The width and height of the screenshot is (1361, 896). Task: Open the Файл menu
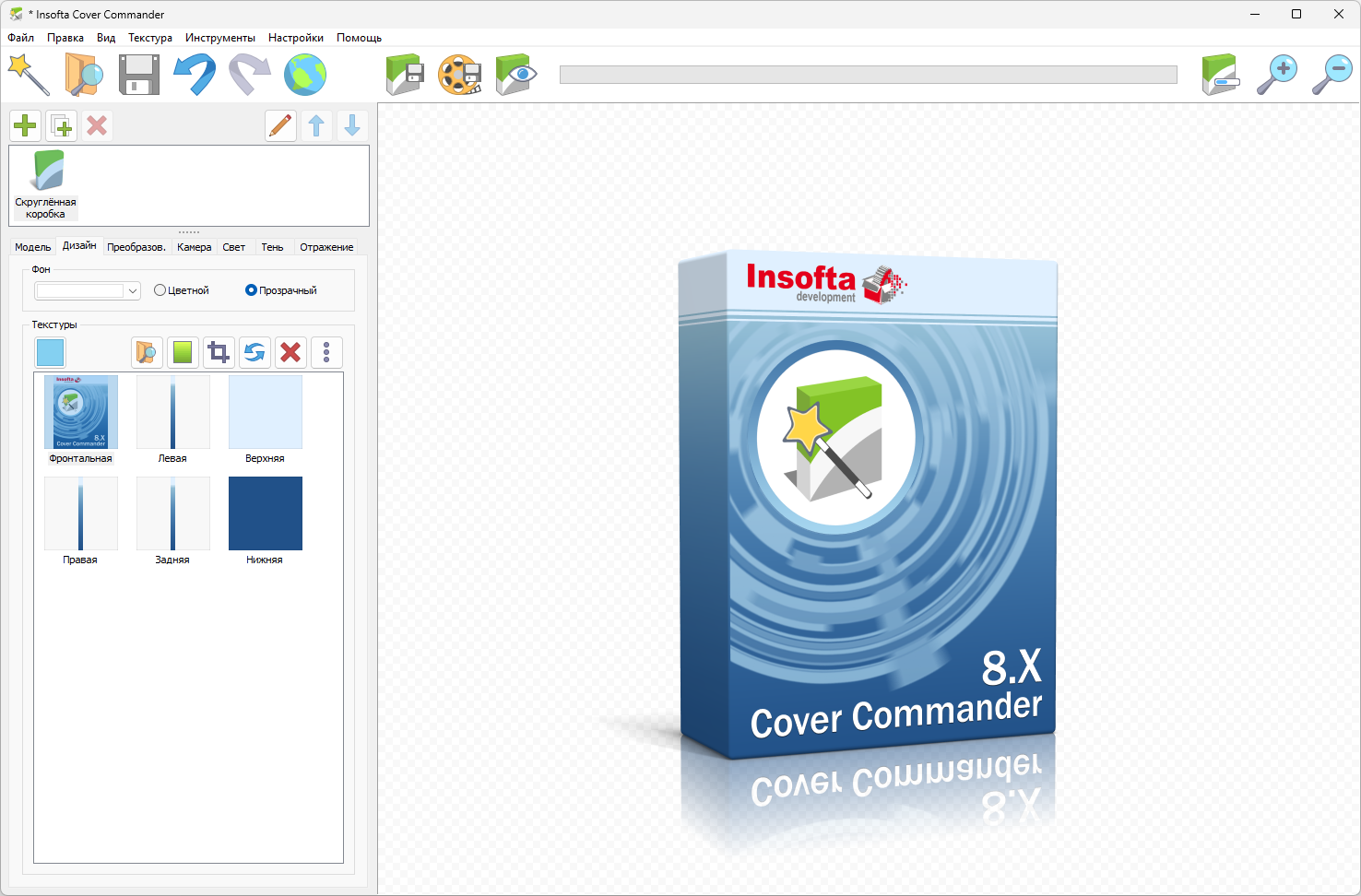click(21, 38)
